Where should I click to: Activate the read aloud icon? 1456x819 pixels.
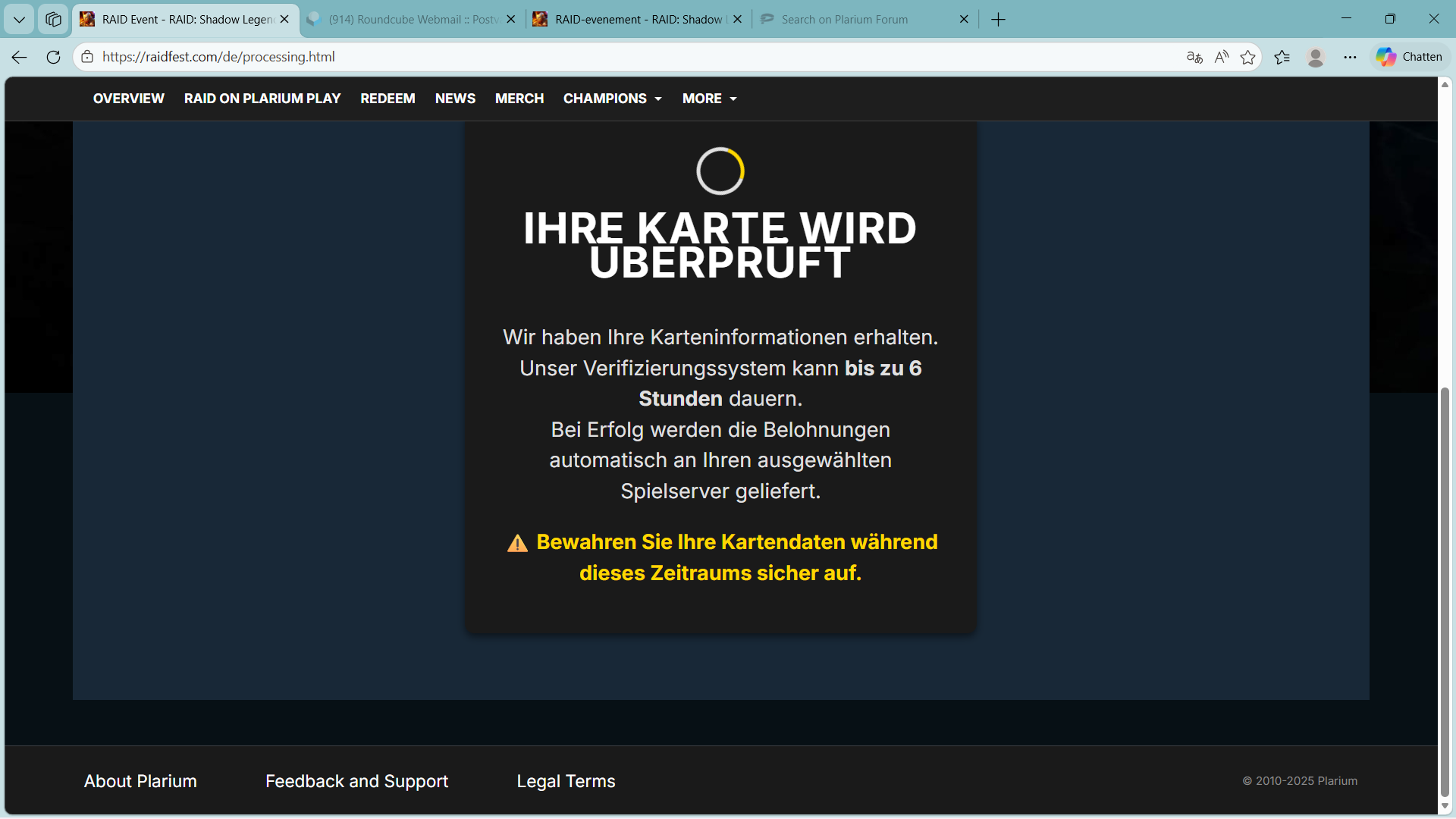click(1221, 57)
